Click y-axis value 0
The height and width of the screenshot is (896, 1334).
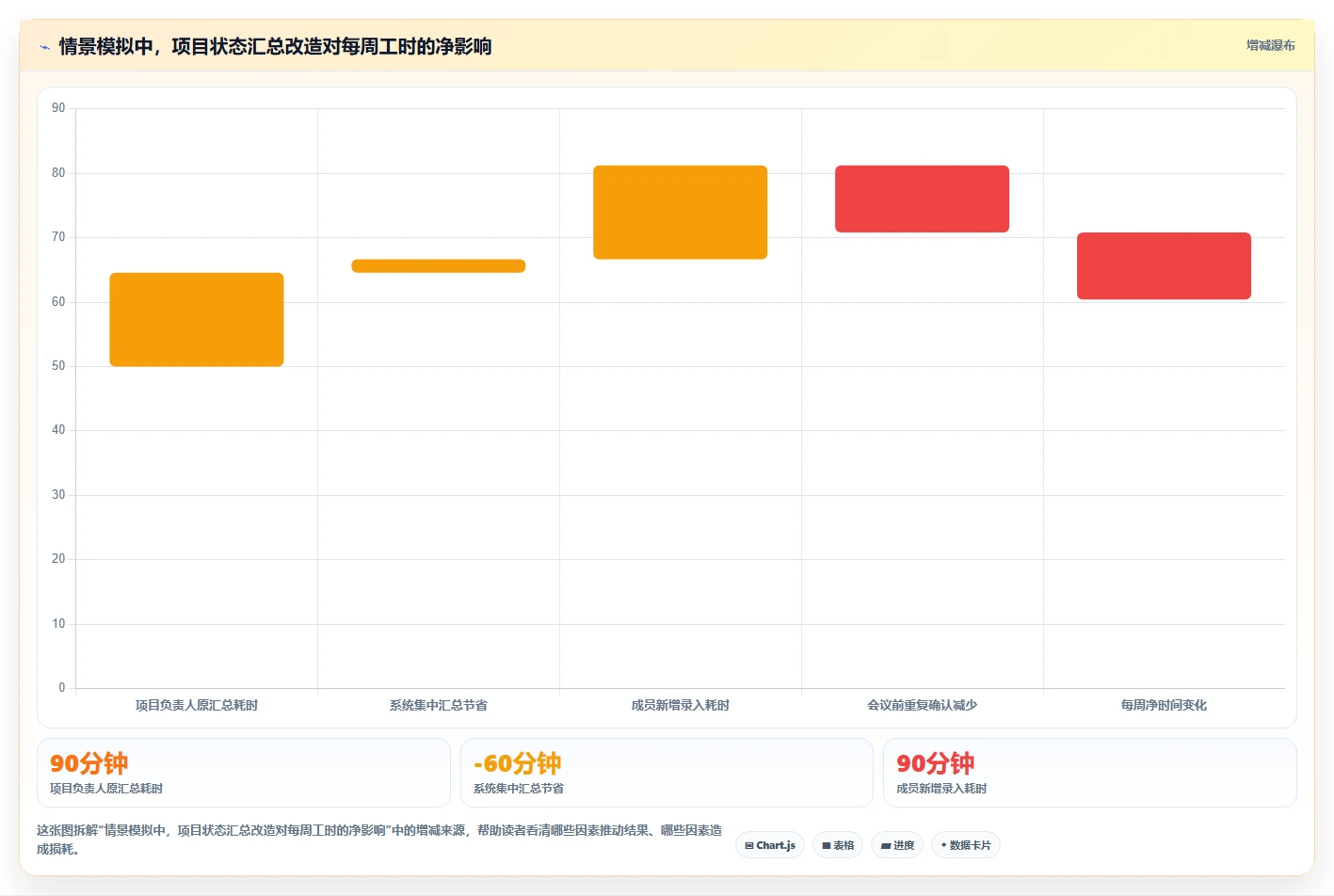coord(62,688)
